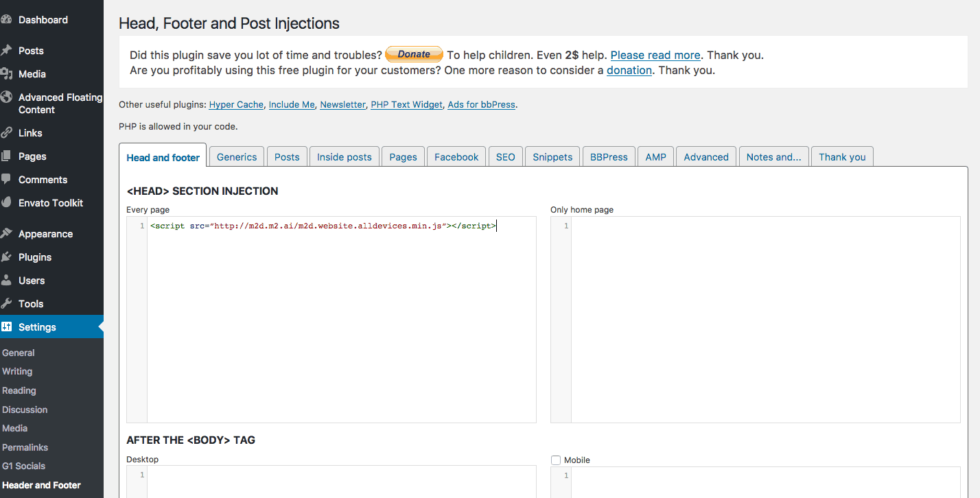
Task: Follow the Please read more link
Action: 655,55
